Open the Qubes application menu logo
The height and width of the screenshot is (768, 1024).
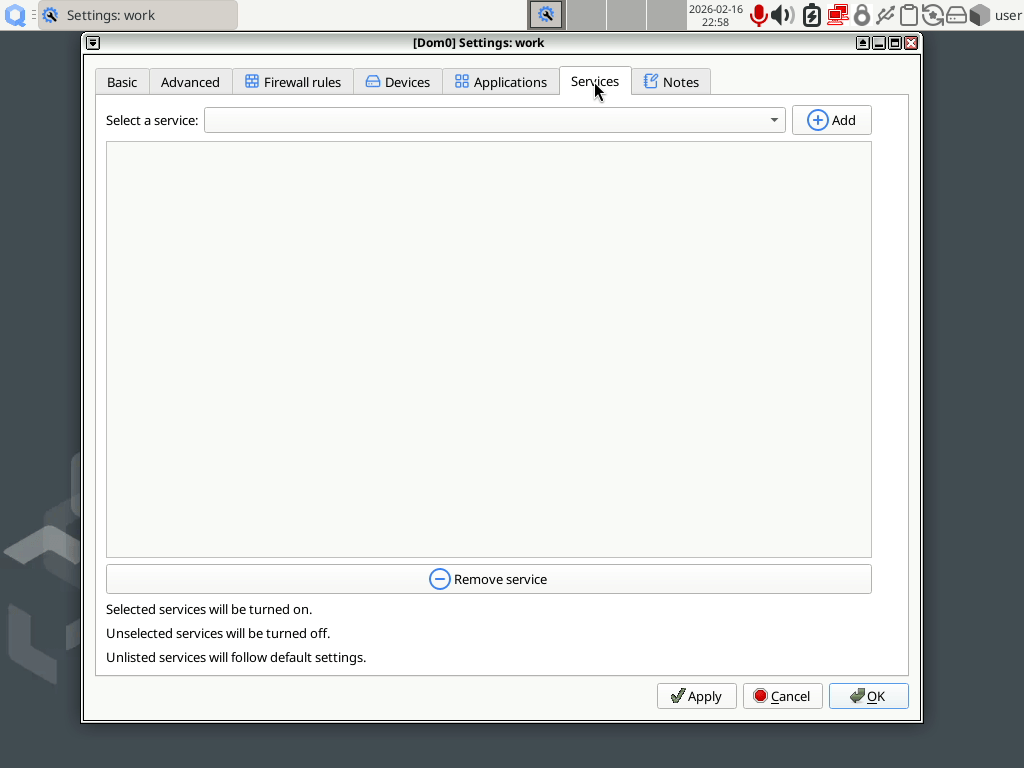[15, 15]
